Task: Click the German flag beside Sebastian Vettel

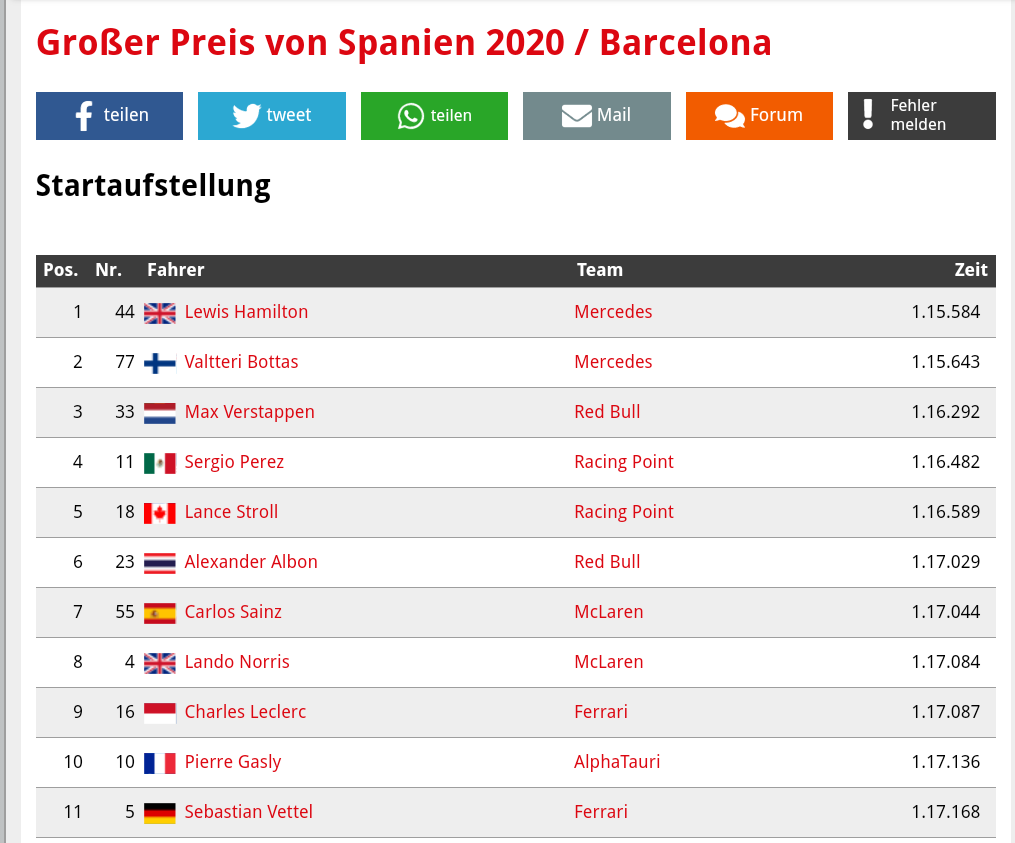Action: (160, 813)
